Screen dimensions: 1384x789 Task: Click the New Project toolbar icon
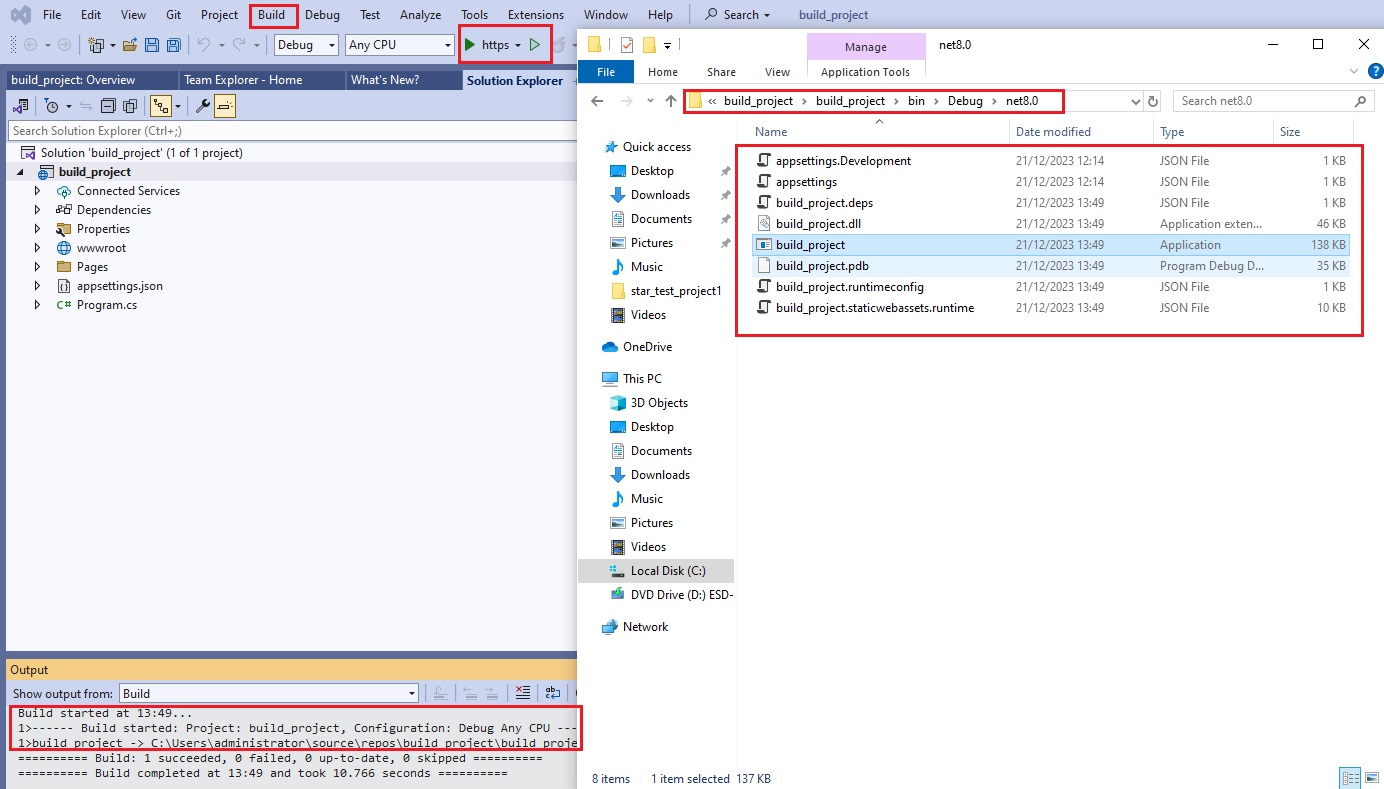click(96, 45)
